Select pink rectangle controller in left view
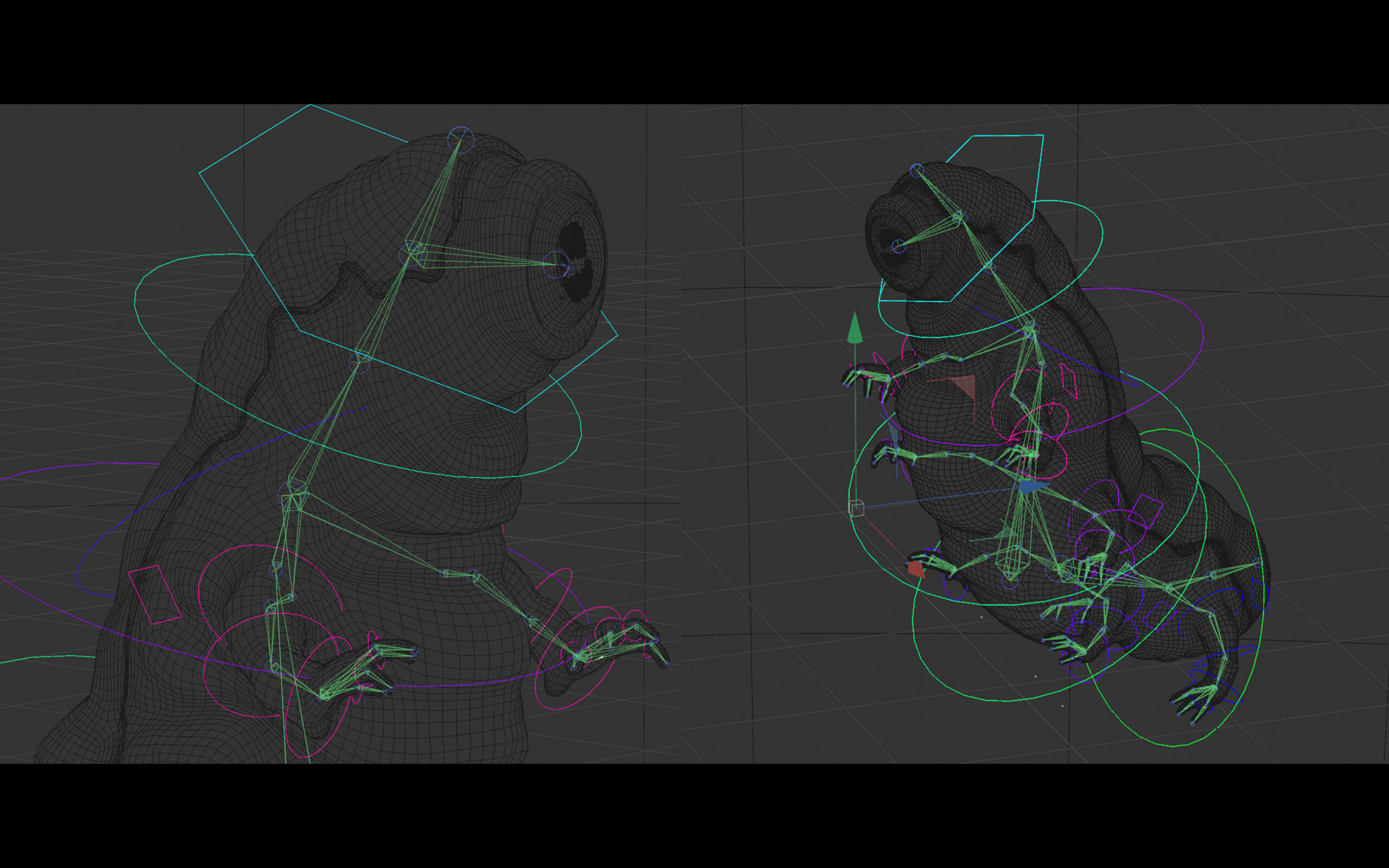This screenshot has height=868, width=1389. 155,595
